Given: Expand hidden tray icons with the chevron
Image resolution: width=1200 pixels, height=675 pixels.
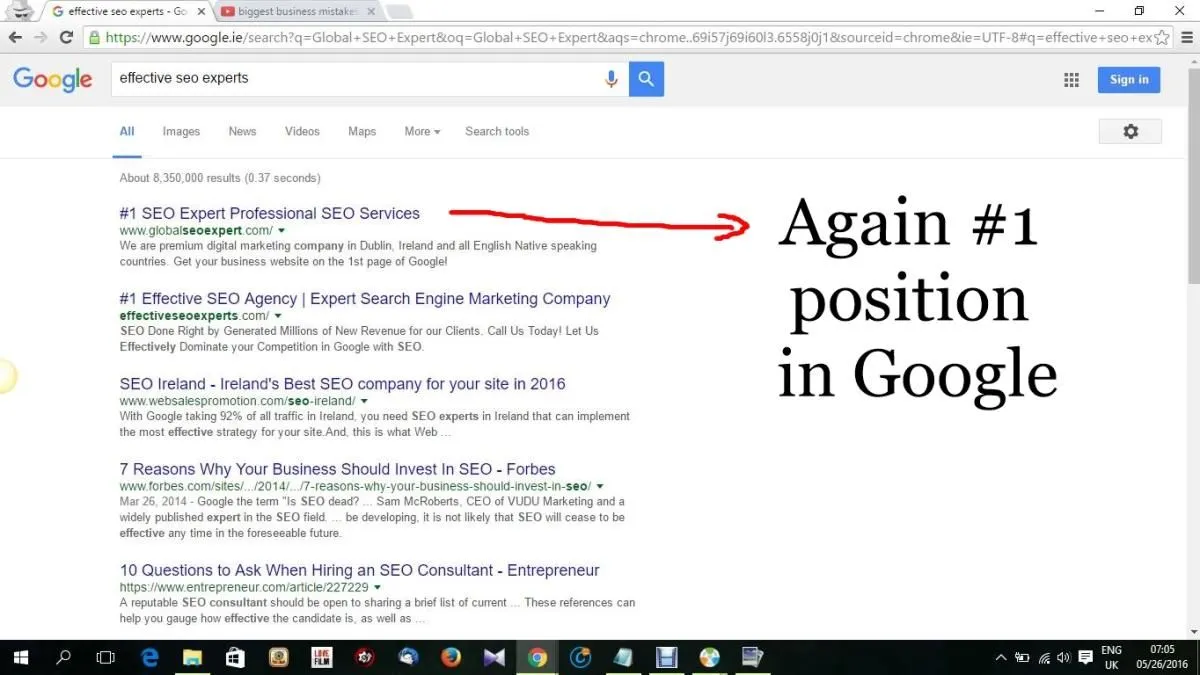Looking at the screenshot, I should tap(1000, 657).
